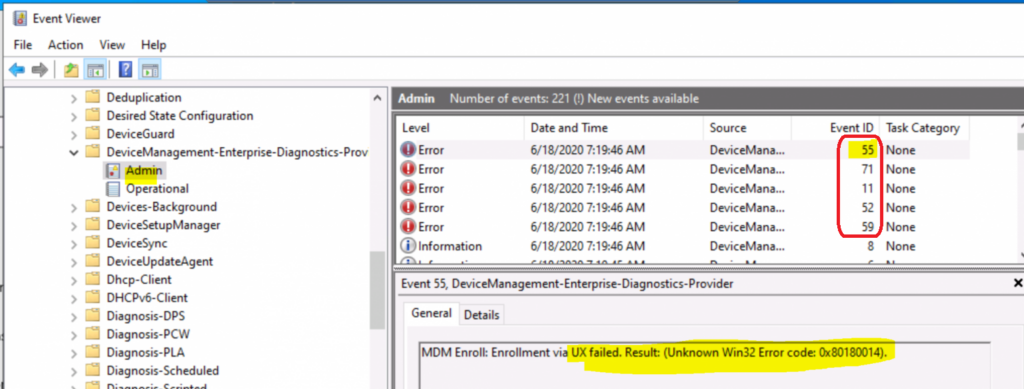Sort events by Level column header

point(459,128)
